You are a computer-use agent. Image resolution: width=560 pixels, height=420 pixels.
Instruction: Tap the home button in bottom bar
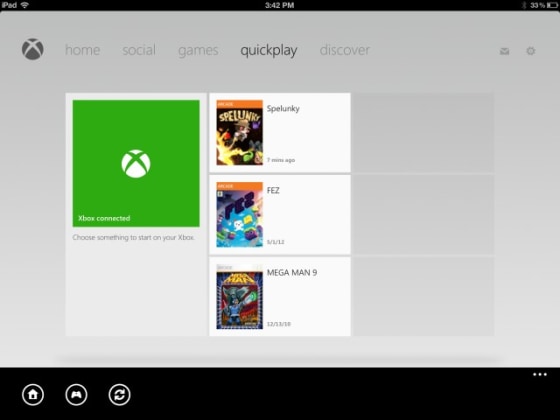point(33,395)
